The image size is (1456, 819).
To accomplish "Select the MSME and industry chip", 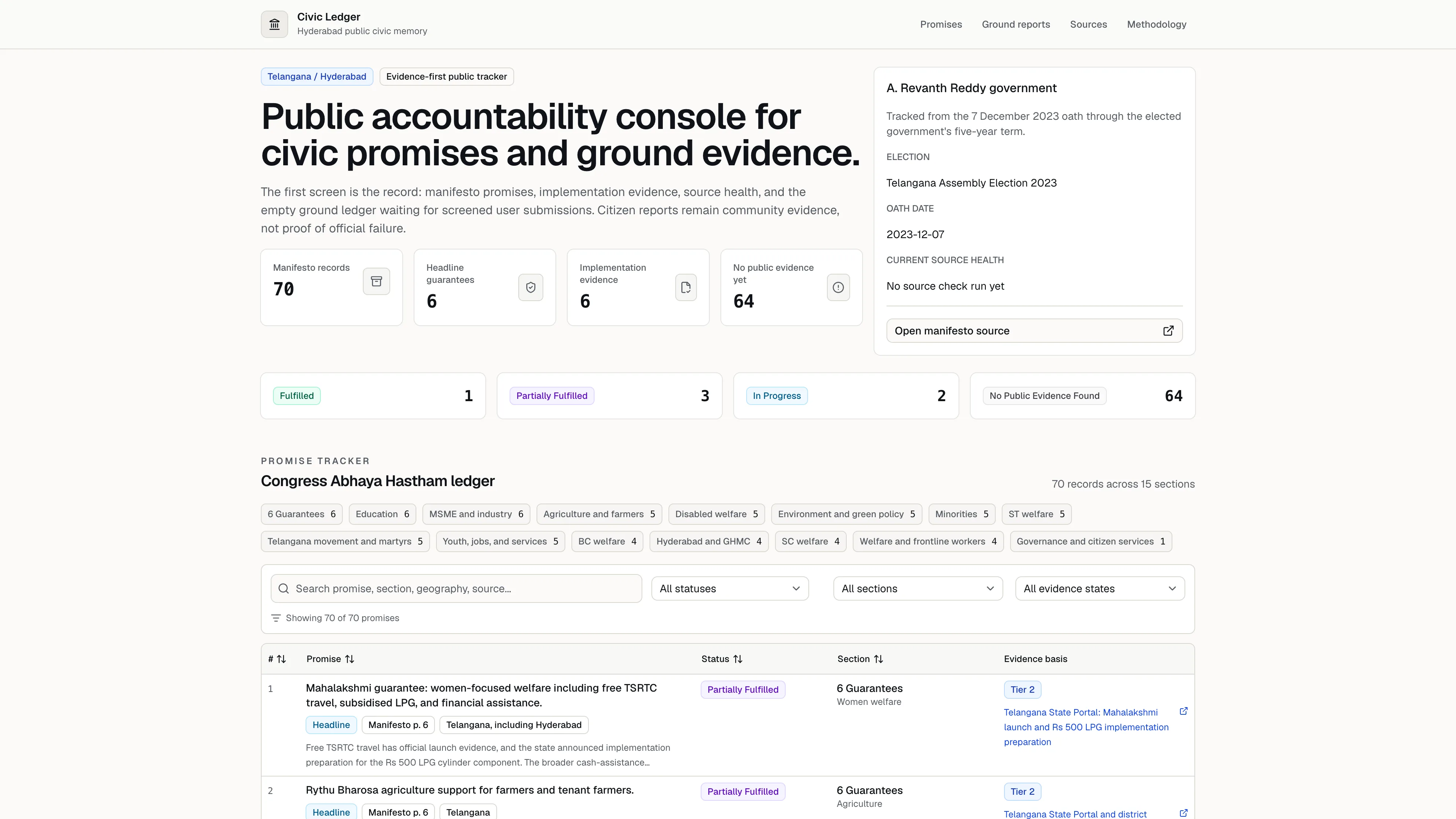I will (x=477, y=514).
